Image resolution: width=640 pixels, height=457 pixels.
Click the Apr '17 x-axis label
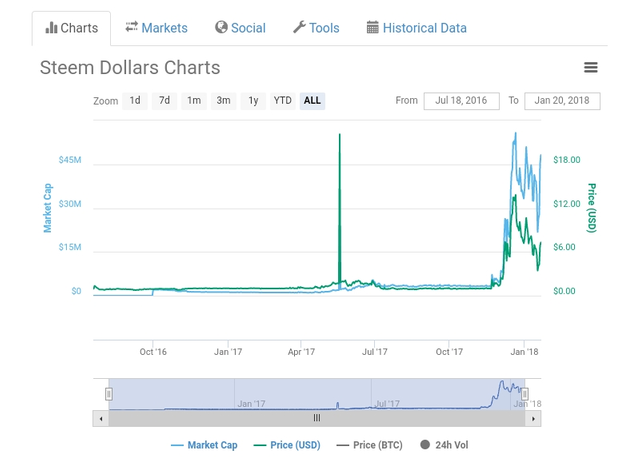click(301, 352)
